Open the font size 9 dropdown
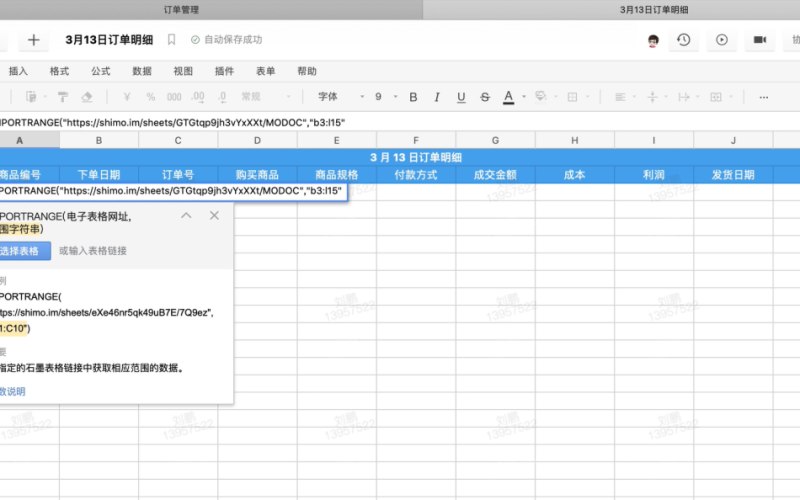The width and height of the screenshot is (800, 500). (x=386, y=96)
